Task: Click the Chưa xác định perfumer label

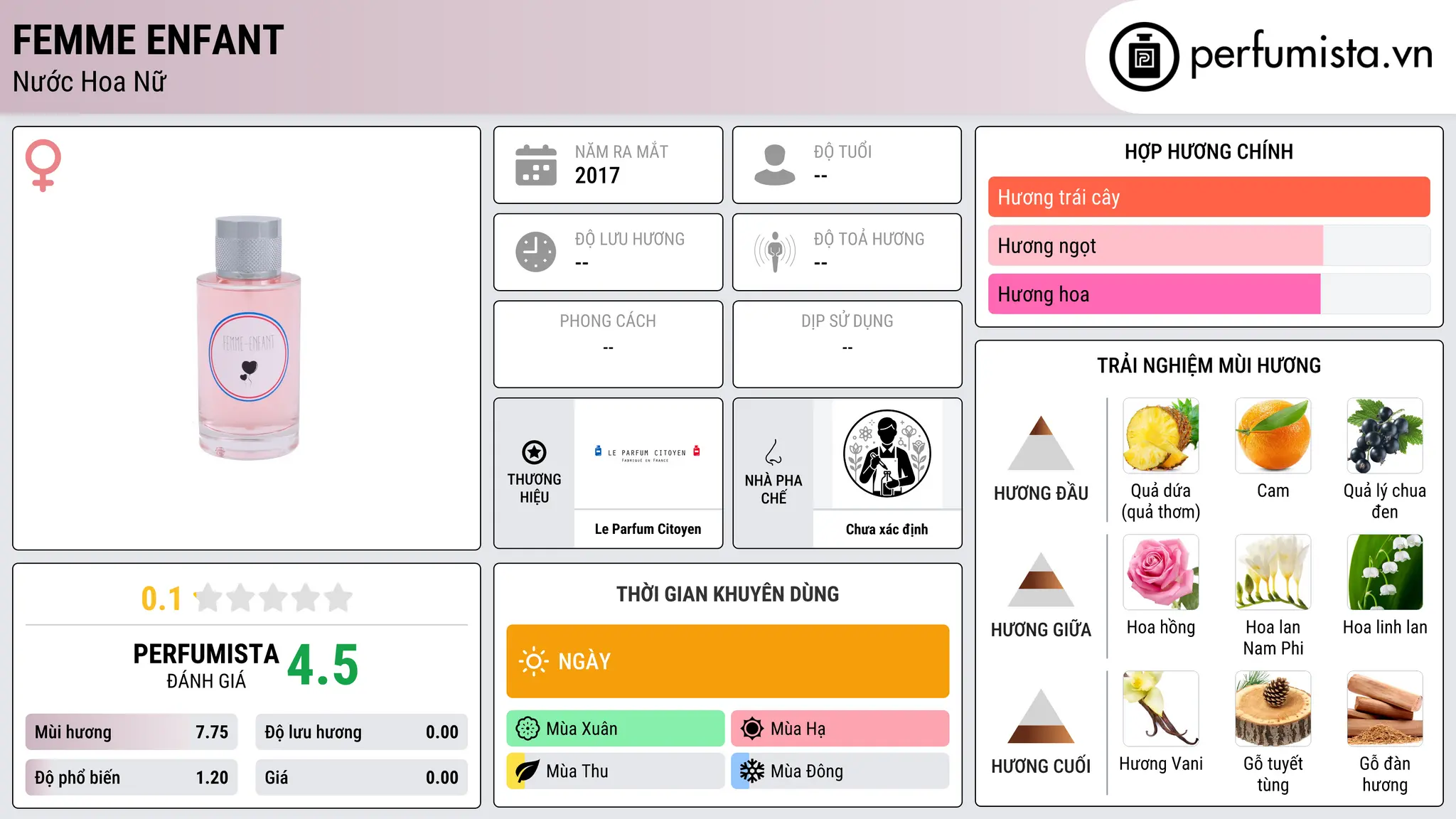Action: point(887,529)
